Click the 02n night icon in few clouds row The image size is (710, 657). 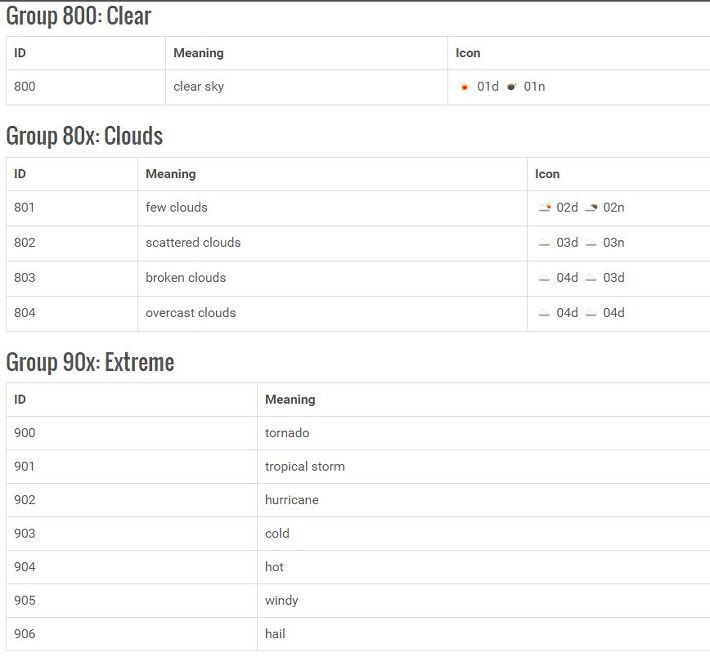pos(591,208)
